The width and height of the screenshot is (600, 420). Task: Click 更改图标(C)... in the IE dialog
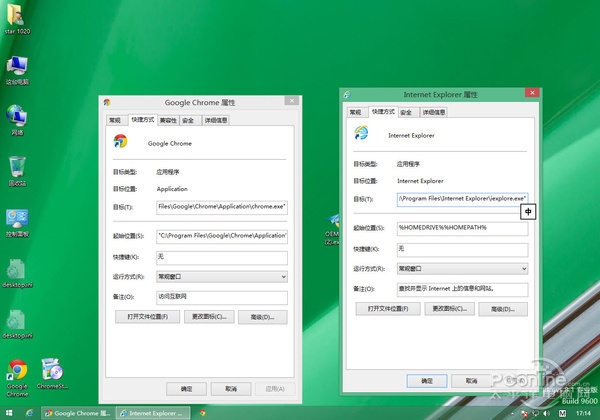point(450,309)
